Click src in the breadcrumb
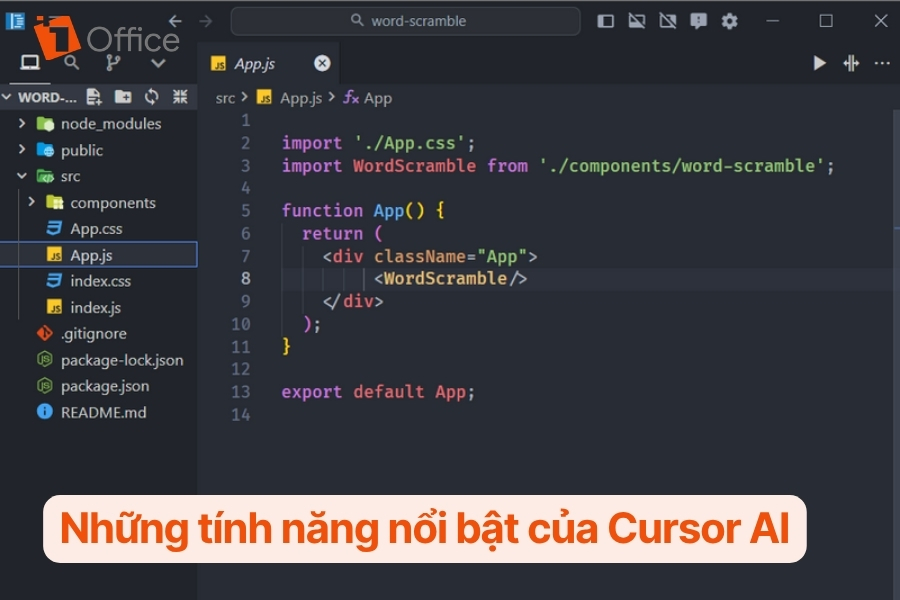The width and height of the screenshot is (900, 600). (x=225, y=98)
